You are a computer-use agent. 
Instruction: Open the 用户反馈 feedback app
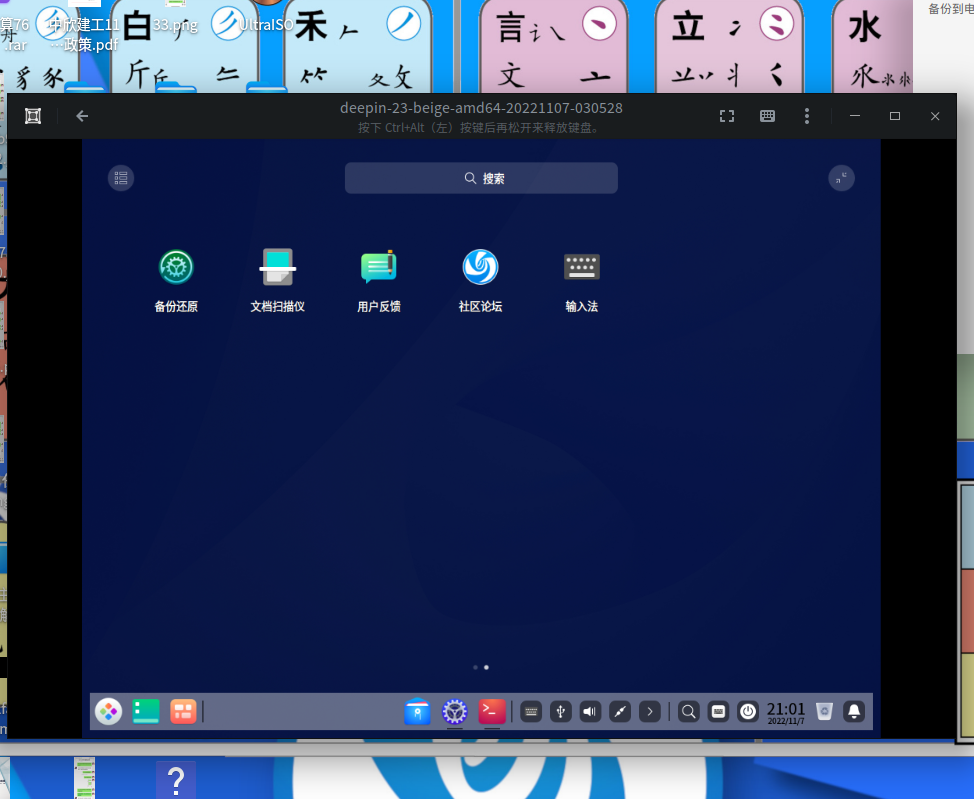click(x=378, y=267)
